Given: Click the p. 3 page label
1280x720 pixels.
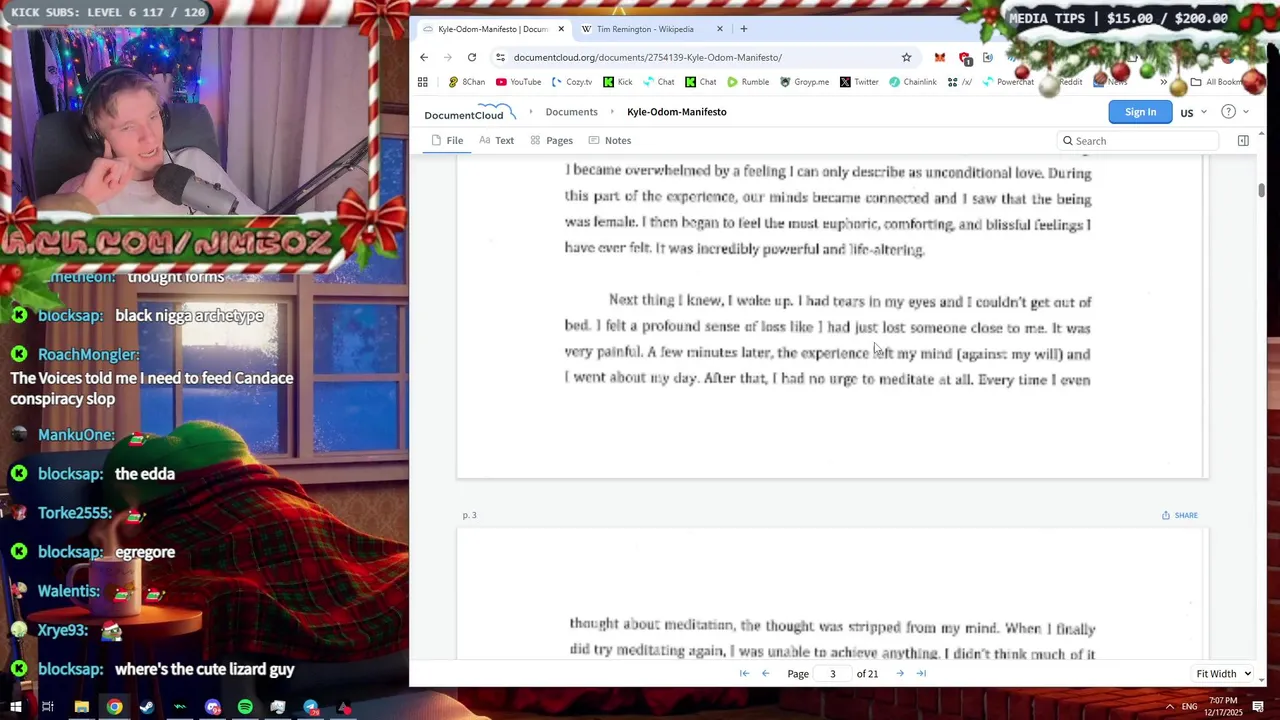Looking at the screenshot, I should coord(469,515).
